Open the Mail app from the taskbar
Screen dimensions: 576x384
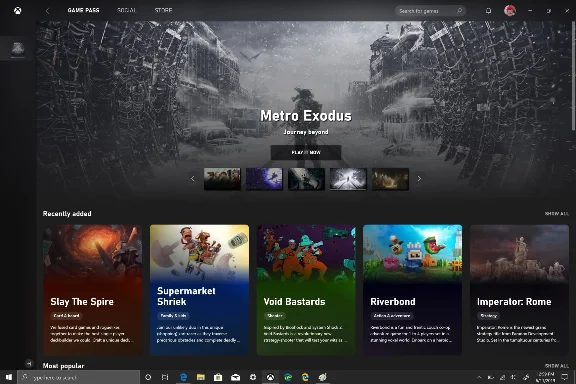pyautogui.click(x=235, y=377)
